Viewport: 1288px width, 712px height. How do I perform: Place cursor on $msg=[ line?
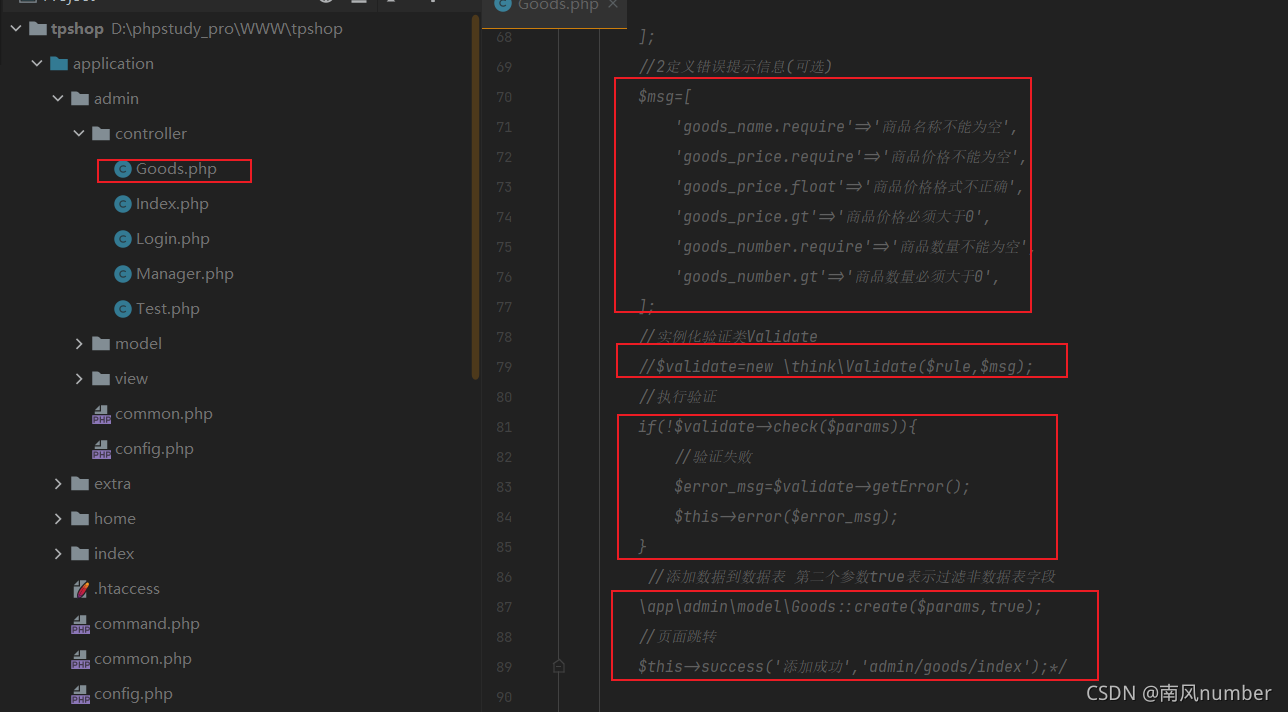point(665,97)
